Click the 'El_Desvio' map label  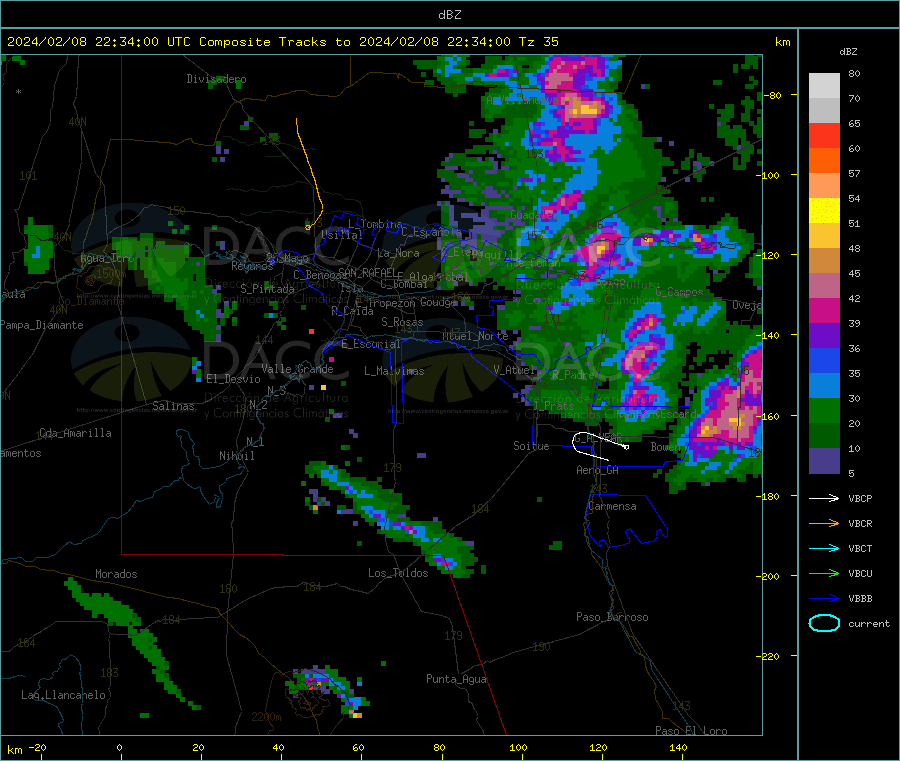[233, 379]
